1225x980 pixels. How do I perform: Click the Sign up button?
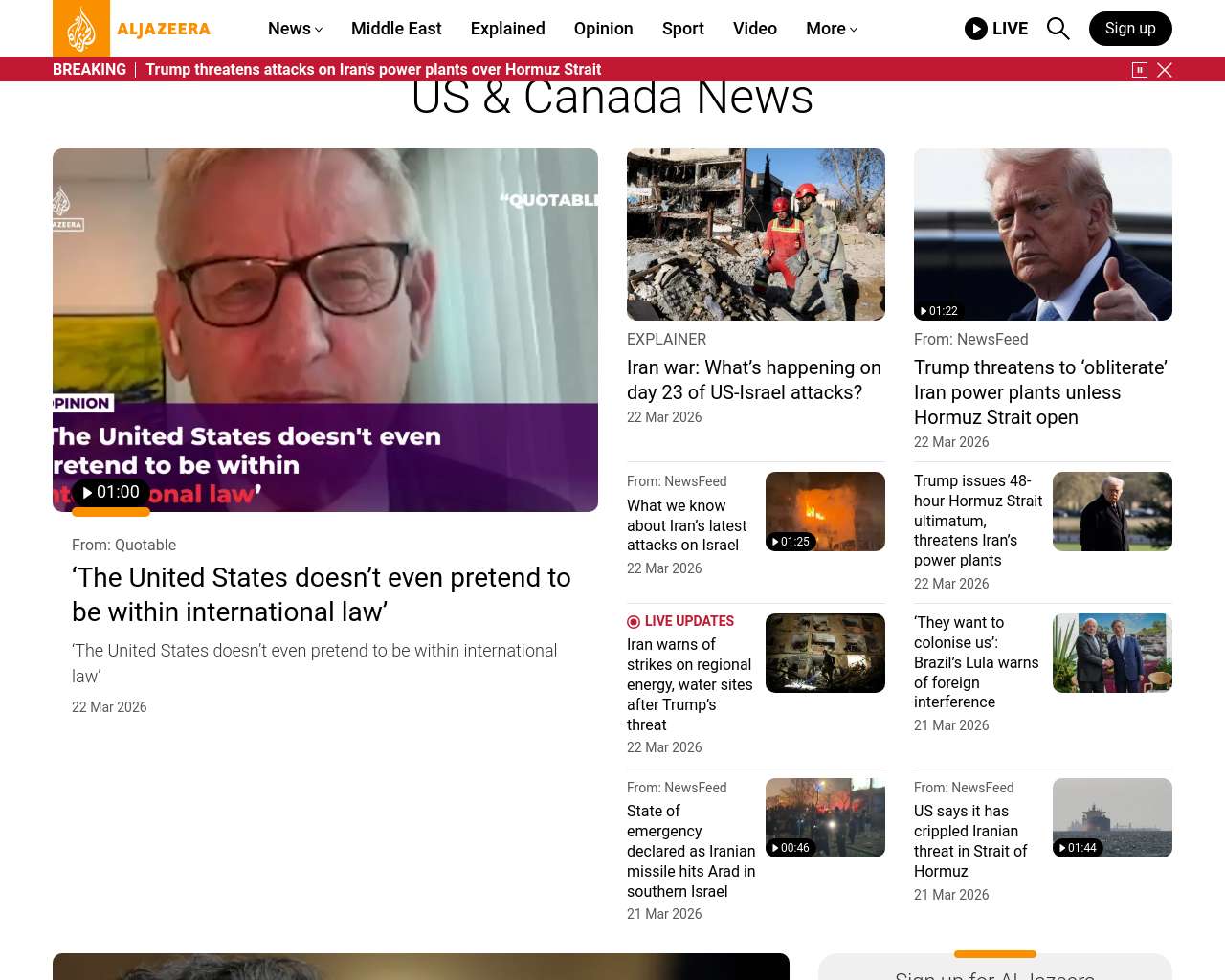click(x=1130, y=29)
